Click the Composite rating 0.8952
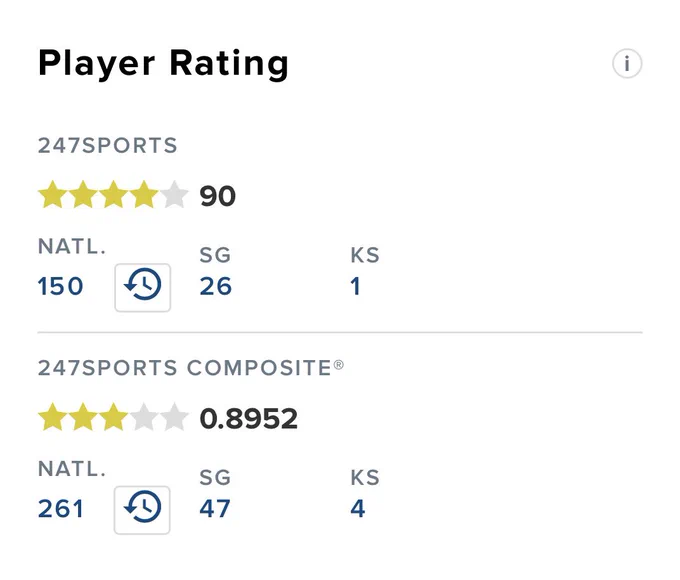Image resolution: width=680 pixels, height=580 pixels. [248, 419]
